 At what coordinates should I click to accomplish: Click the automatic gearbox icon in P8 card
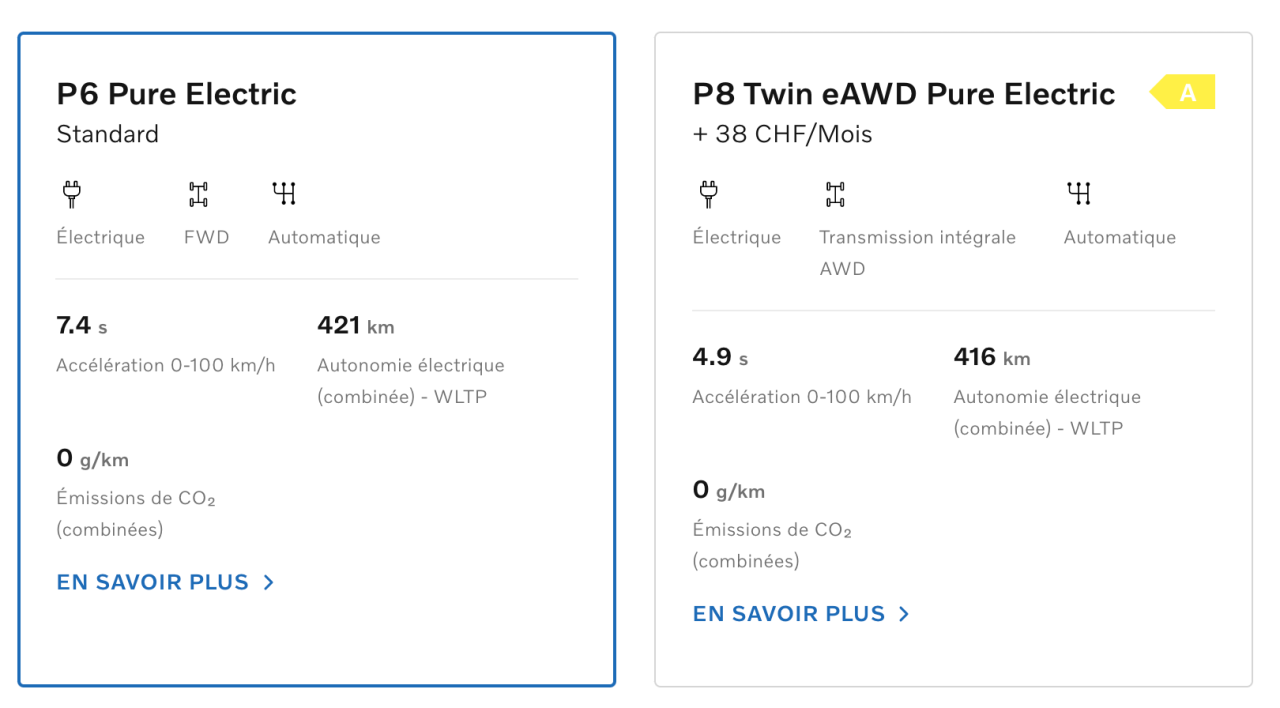(1079, 194)
